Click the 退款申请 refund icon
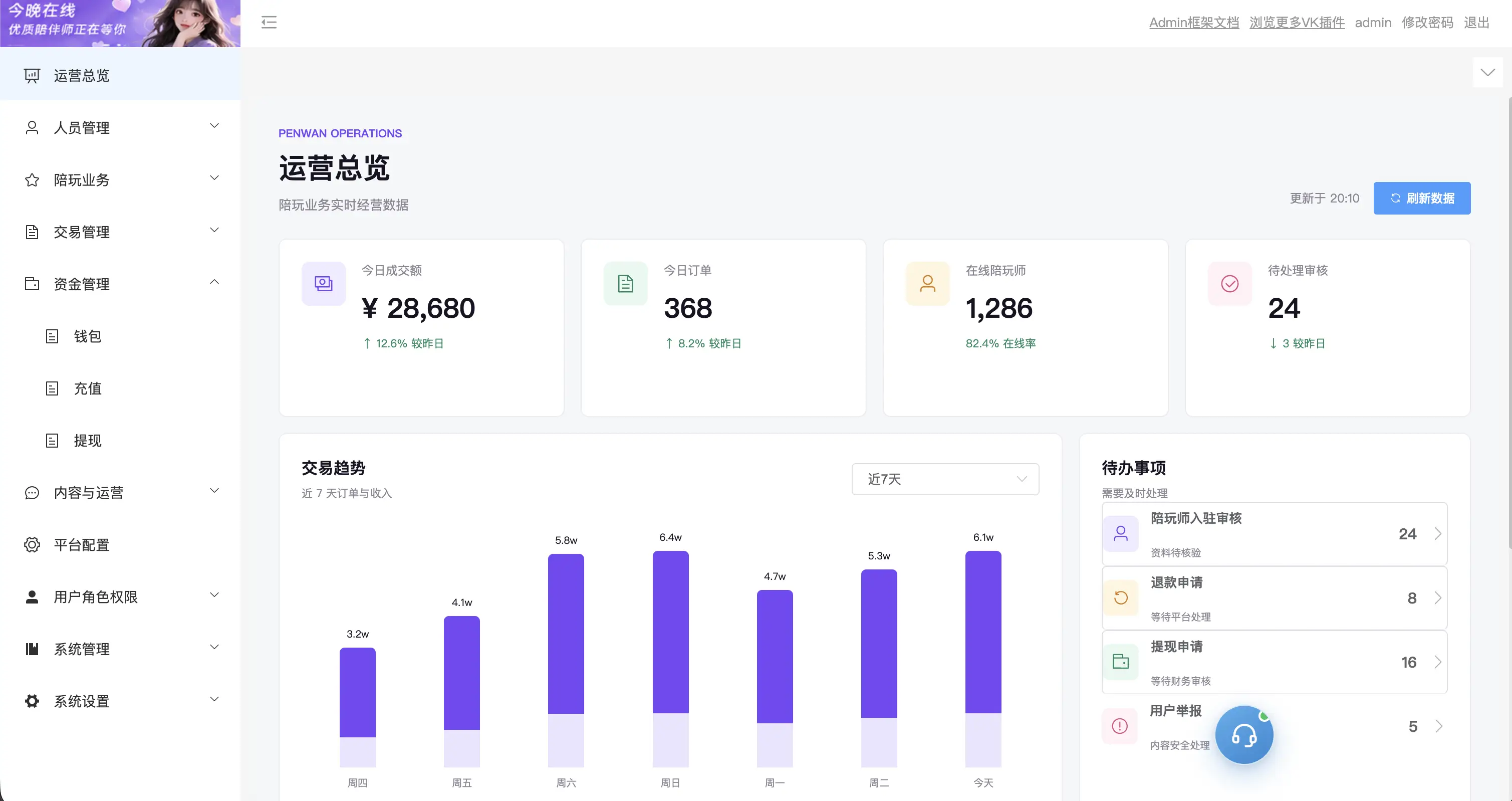Viewport: 1512px width, 801px height. coord(1121,598)
